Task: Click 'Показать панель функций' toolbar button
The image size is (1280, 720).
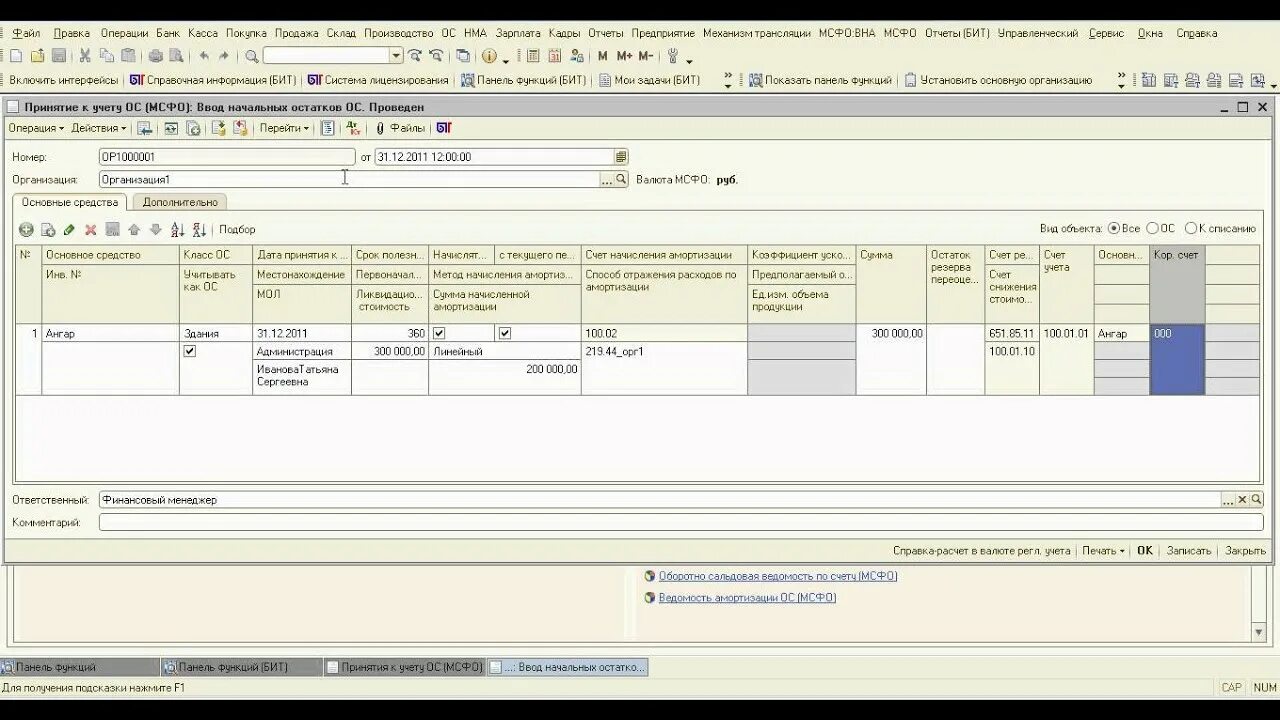Action: 820,80
